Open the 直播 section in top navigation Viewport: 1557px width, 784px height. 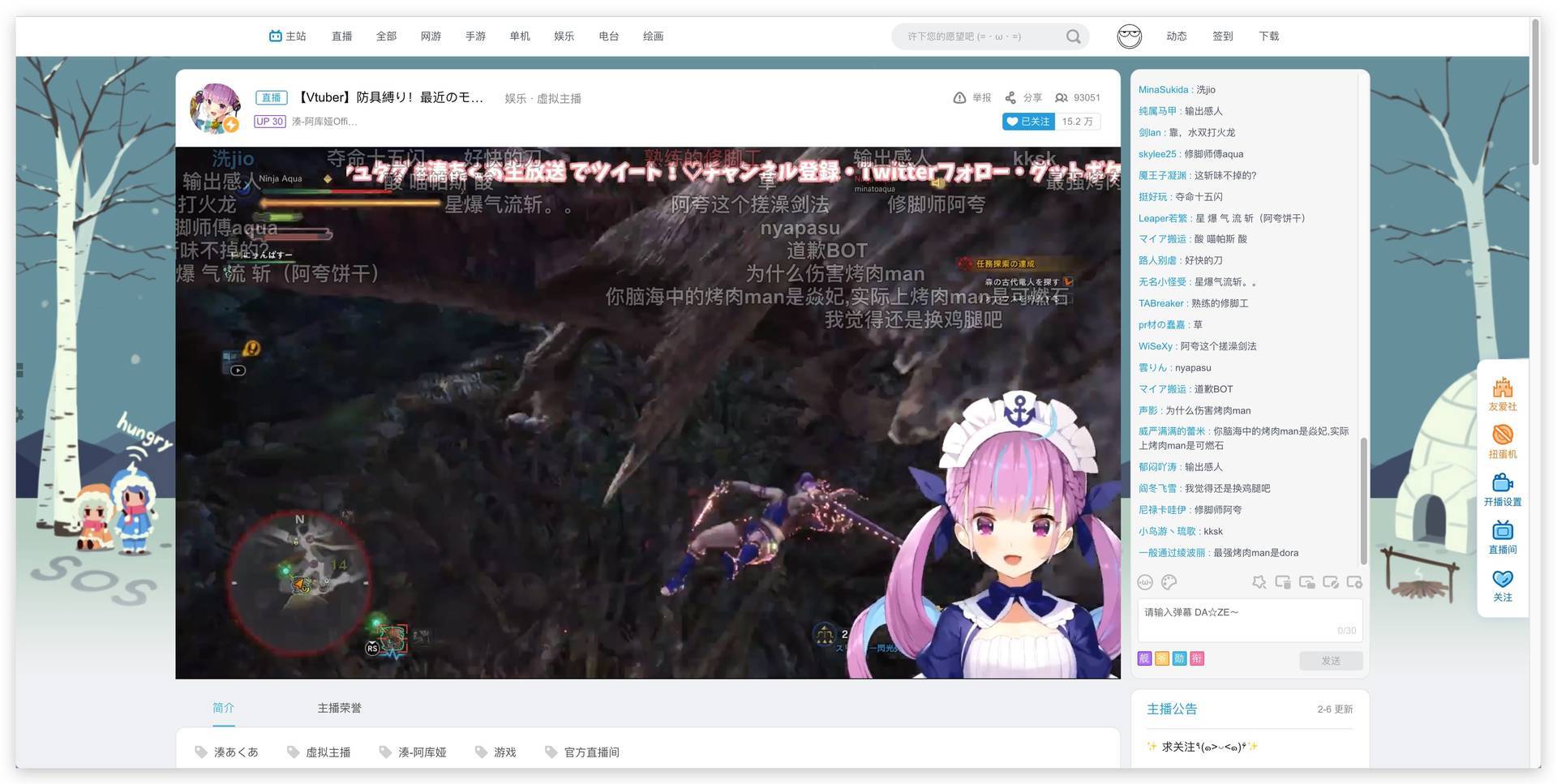point(341,35)
